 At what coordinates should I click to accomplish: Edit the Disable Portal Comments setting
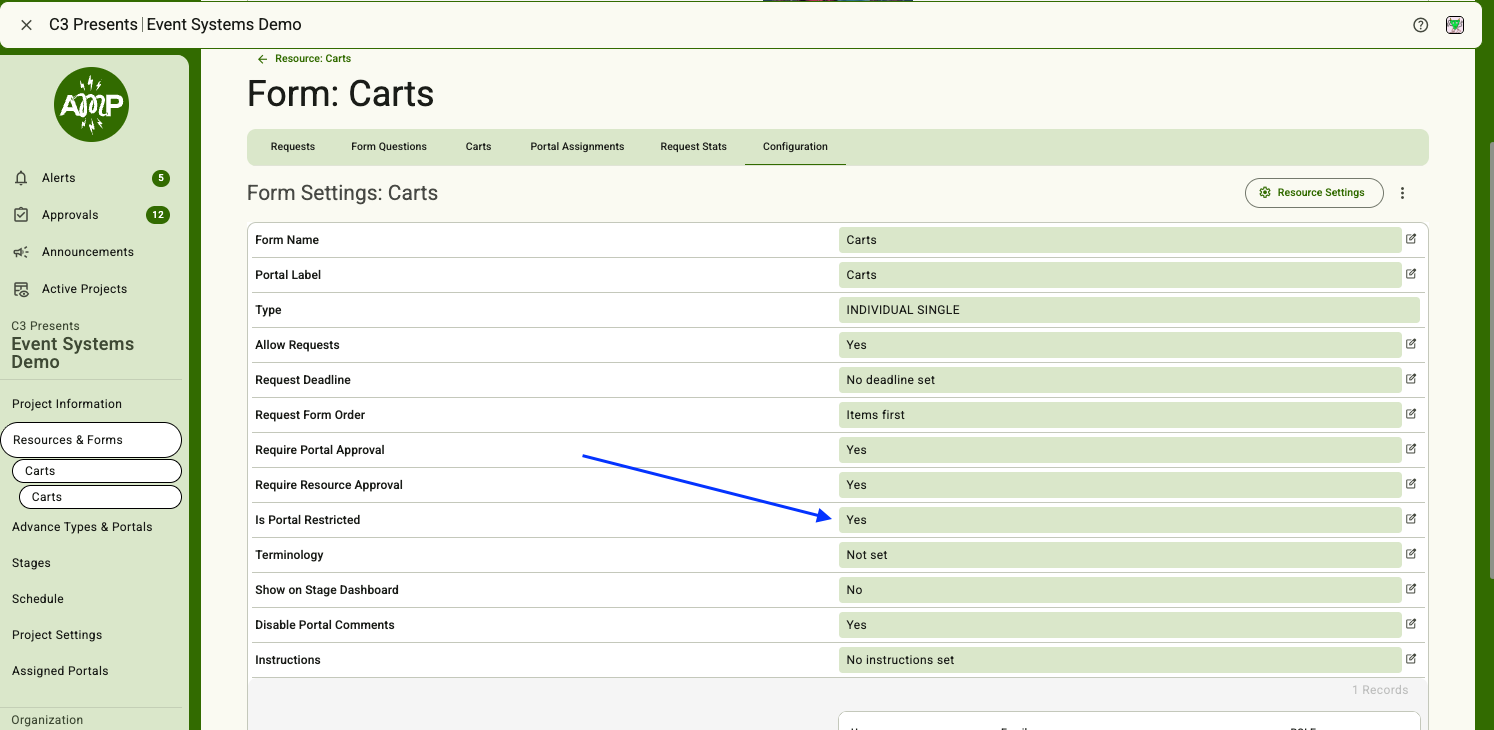pos(1411,624)
